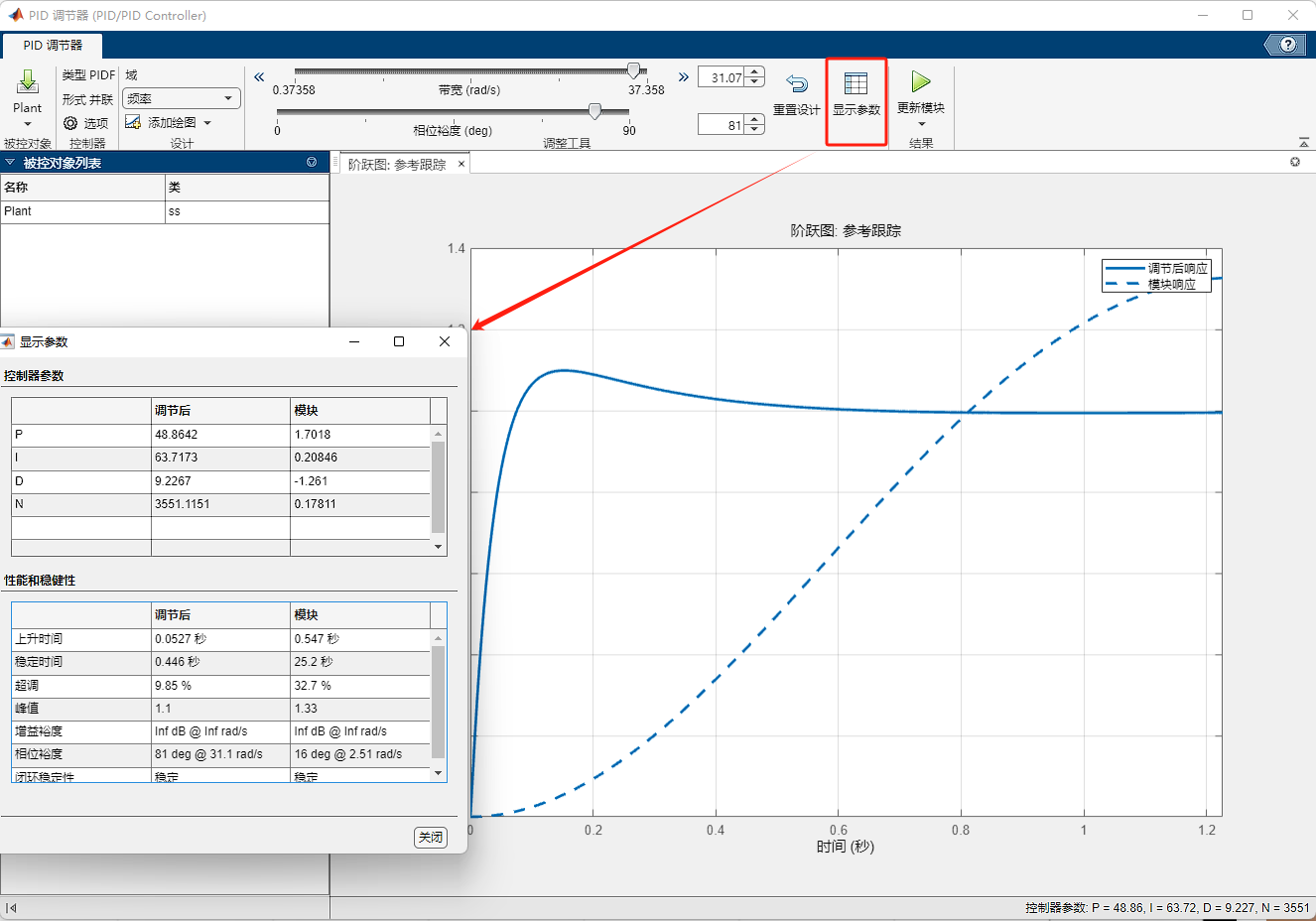The width and height of the screenshot is (1316, 921).
Task: Click the controller parameters table scrollbar
Action: pos(439,487)
